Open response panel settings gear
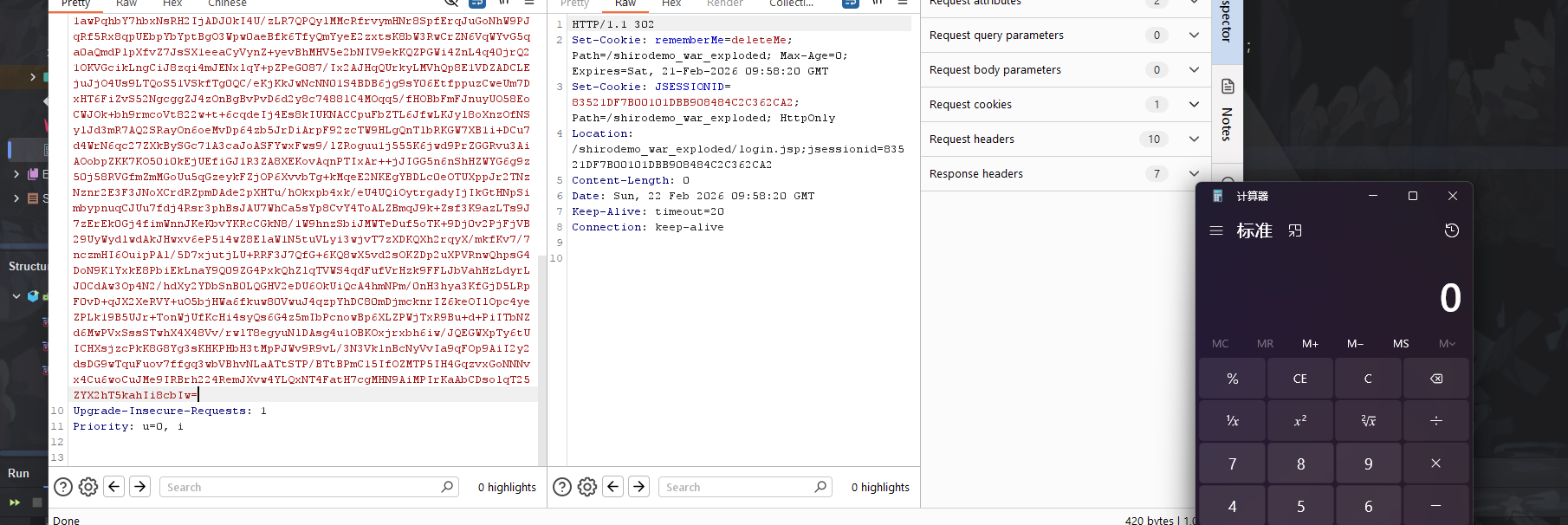1568x525 pixels. (587, 487)
